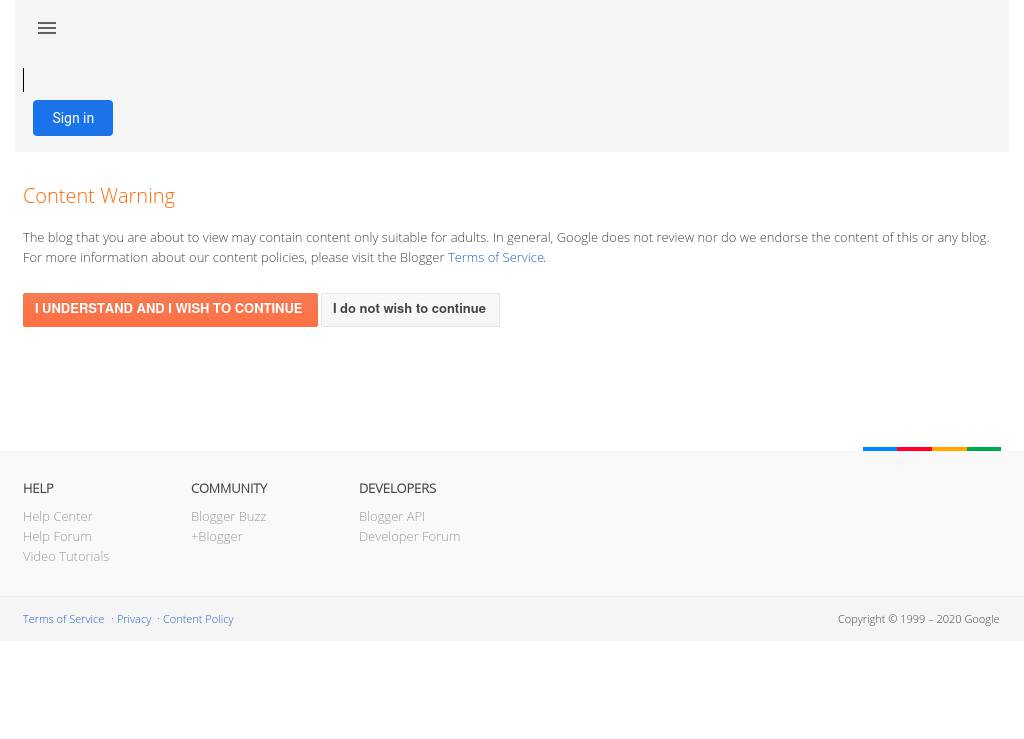Screen dimensions: 1024x739
Task: Visit the Developer Forum link
Action: (409, 536)
